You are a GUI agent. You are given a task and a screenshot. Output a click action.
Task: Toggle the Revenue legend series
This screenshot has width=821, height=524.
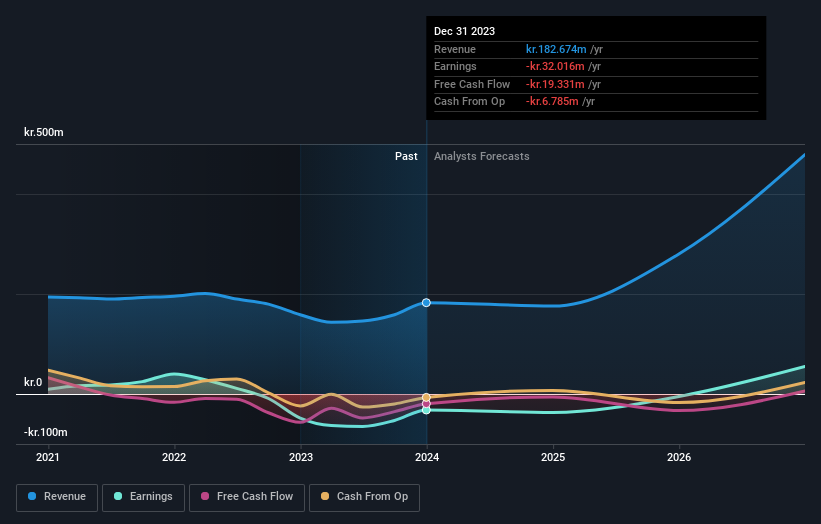57,497
